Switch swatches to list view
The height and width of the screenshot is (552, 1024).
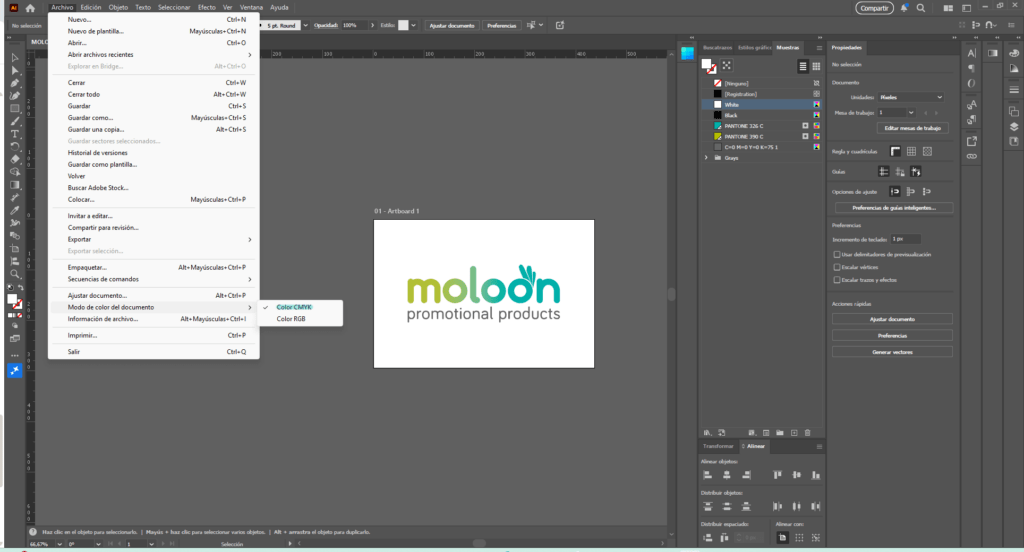coord(803,66)
